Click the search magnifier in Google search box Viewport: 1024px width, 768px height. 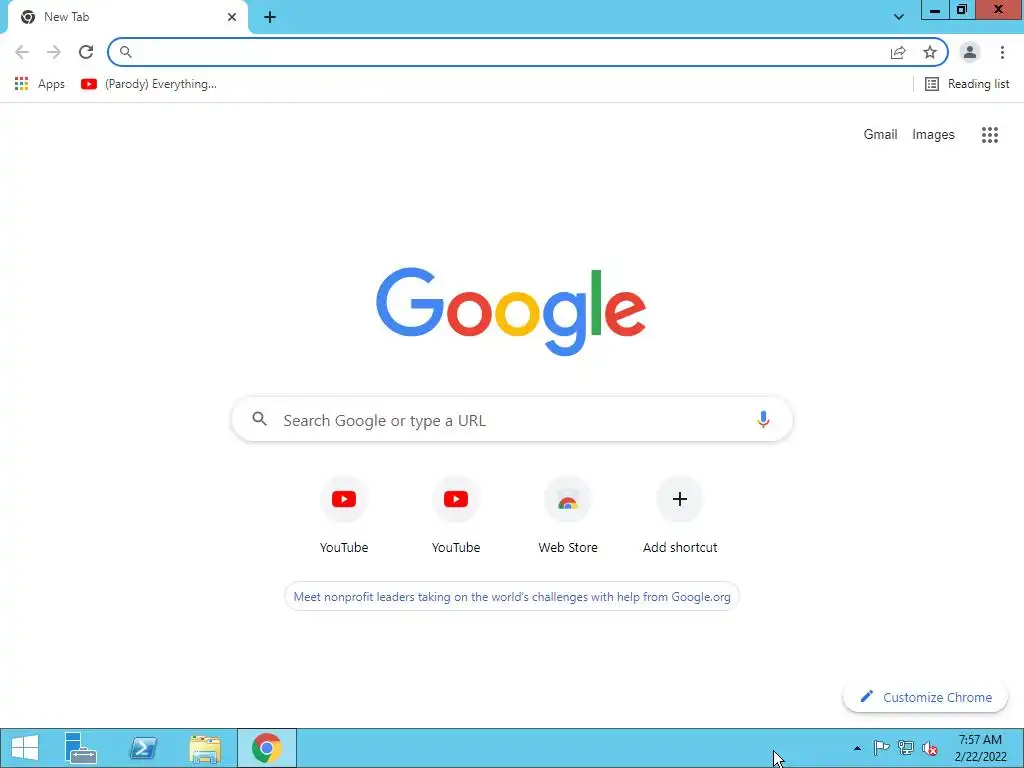(259, 419)
